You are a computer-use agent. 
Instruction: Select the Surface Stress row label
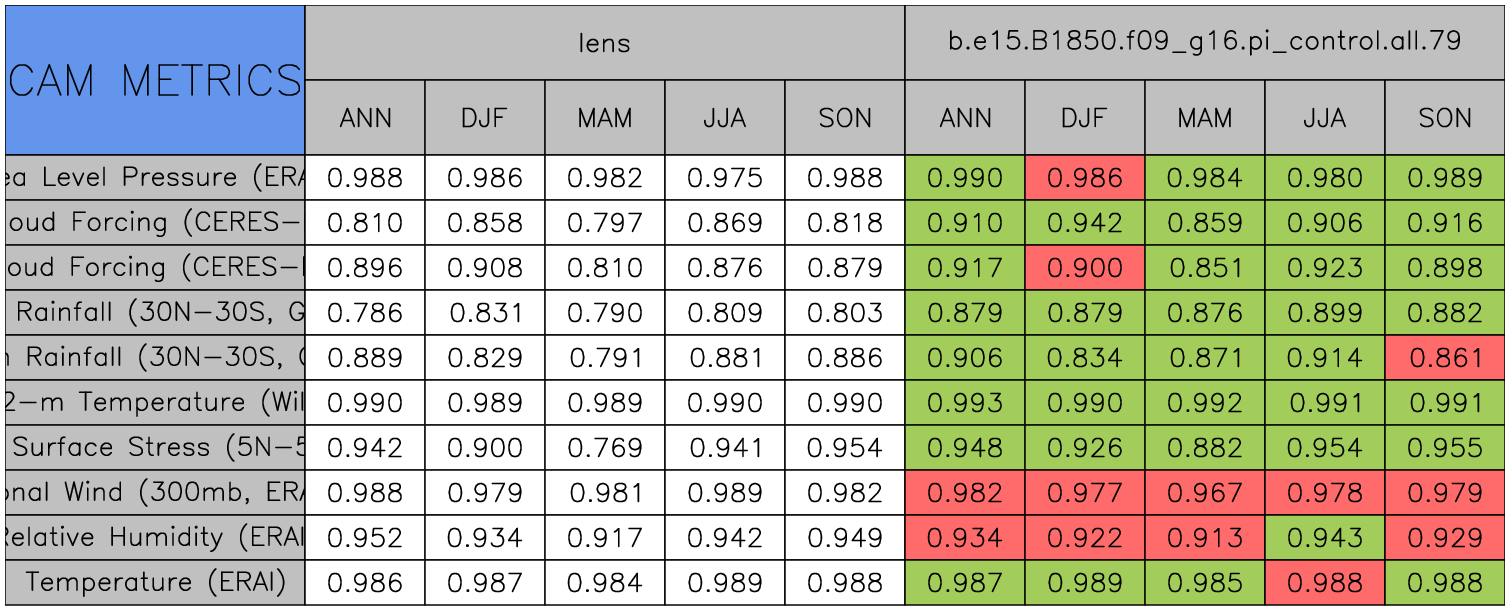click(x=155, y=448)
